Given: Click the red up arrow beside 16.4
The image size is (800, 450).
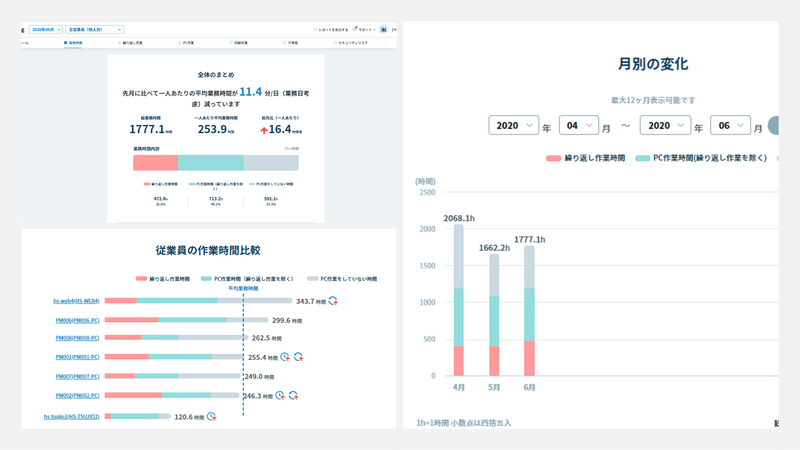Looking at the screenshot, I should [264, 131].
